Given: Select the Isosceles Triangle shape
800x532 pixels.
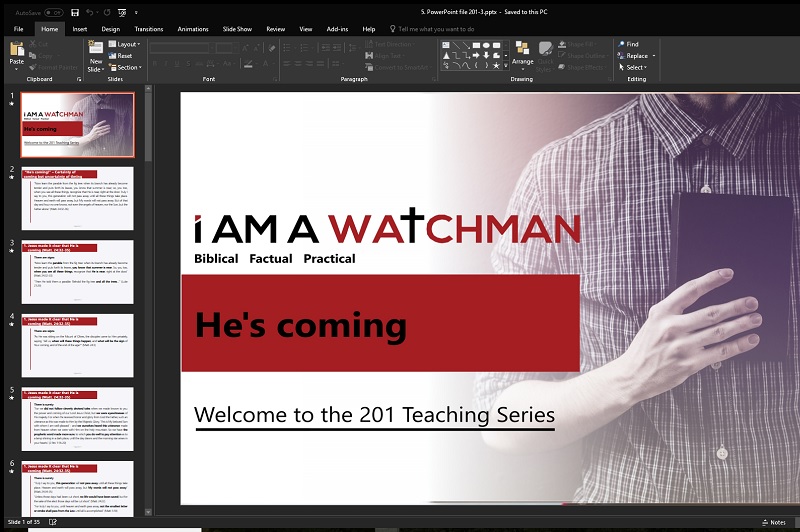Looking at the screenshot, I should point(446,55).
